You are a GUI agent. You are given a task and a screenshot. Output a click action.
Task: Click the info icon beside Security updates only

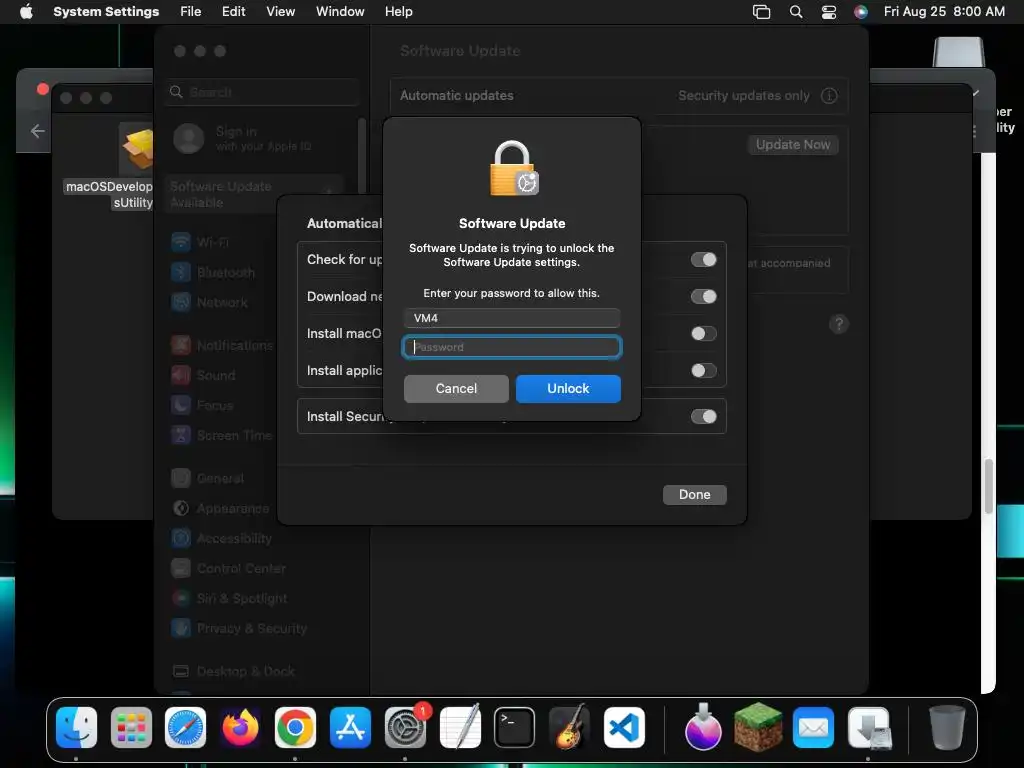pos(829,95)
